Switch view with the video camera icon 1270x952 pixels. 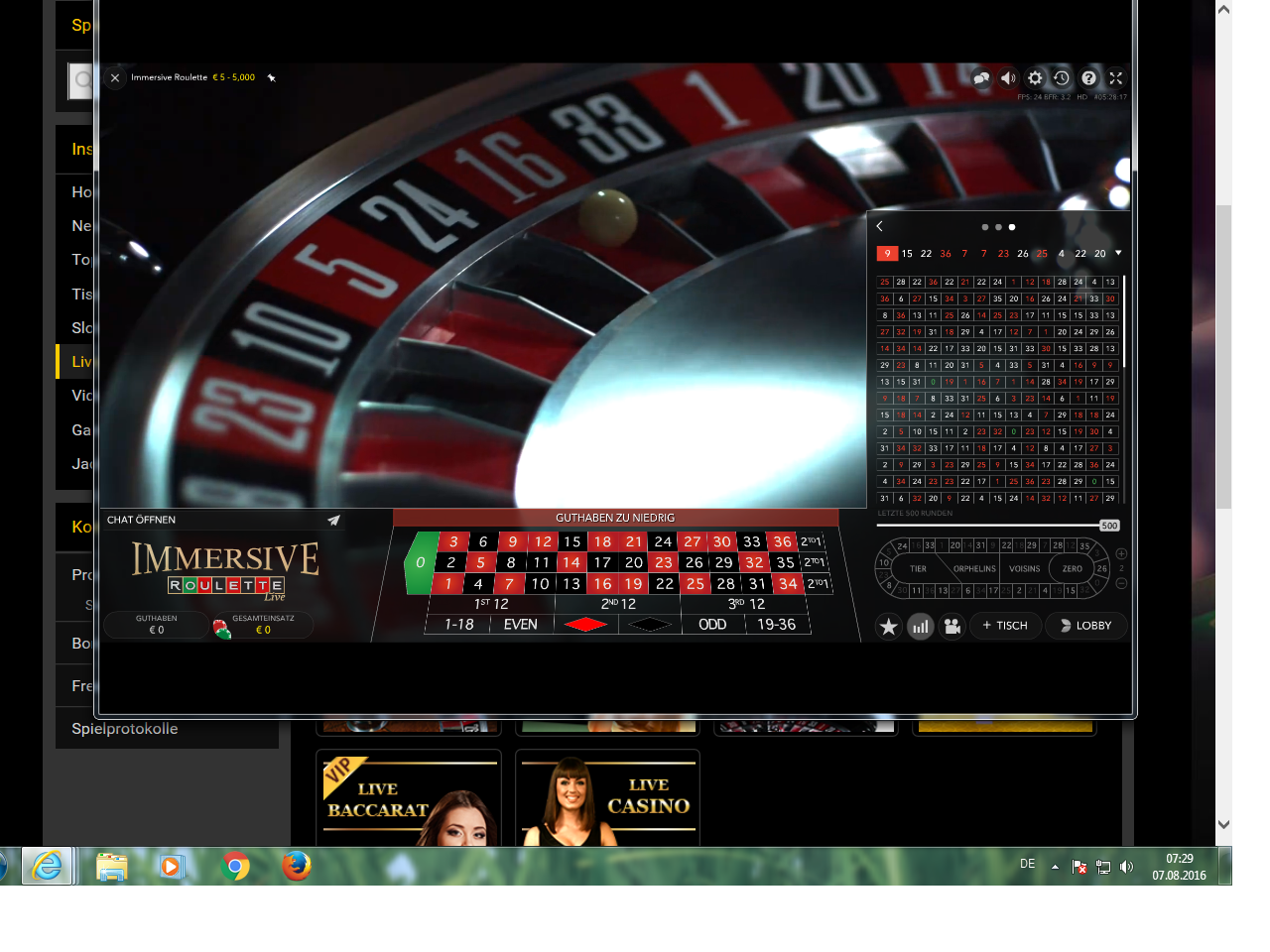952,627
